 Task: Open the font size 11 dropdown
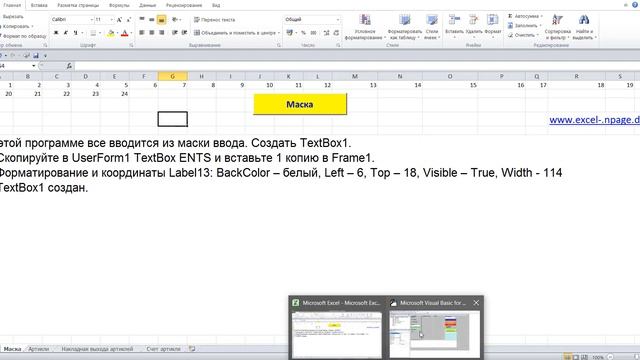[x=112, y=20]
